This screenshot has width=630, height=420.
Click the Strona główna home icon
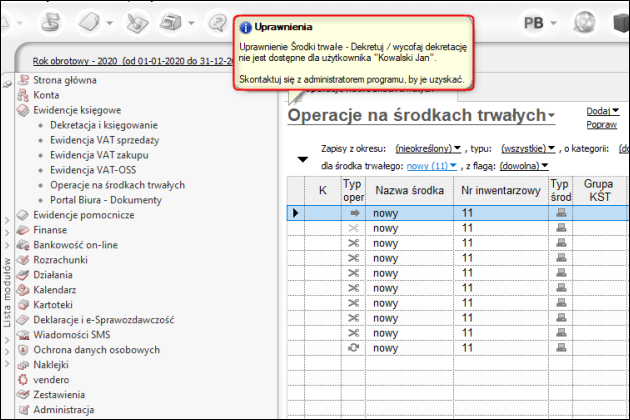(x=23, y=80)
